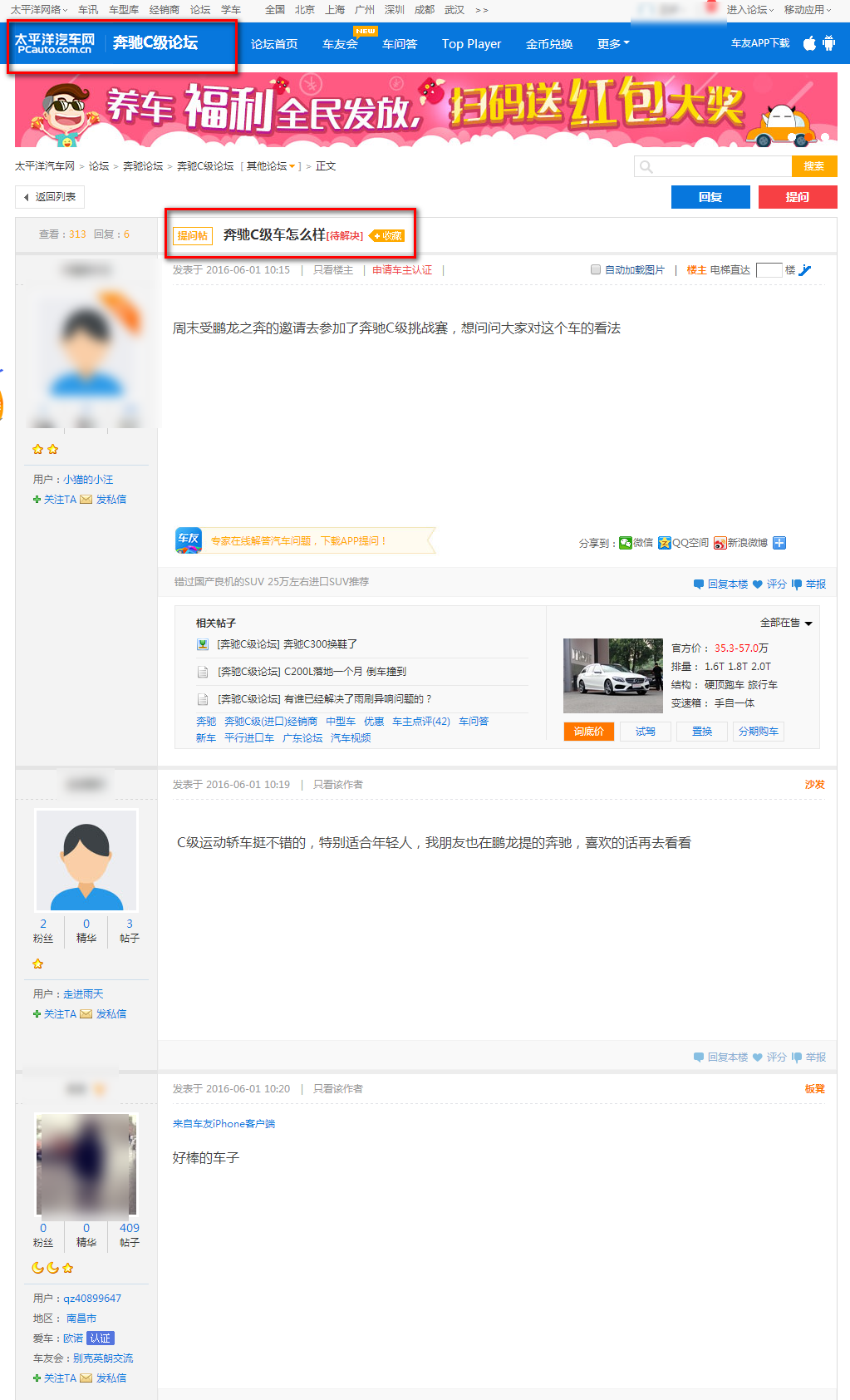Click 收藏 favorite tag next to title
This screenshot has width=850, height=1400.
(386, 236)
